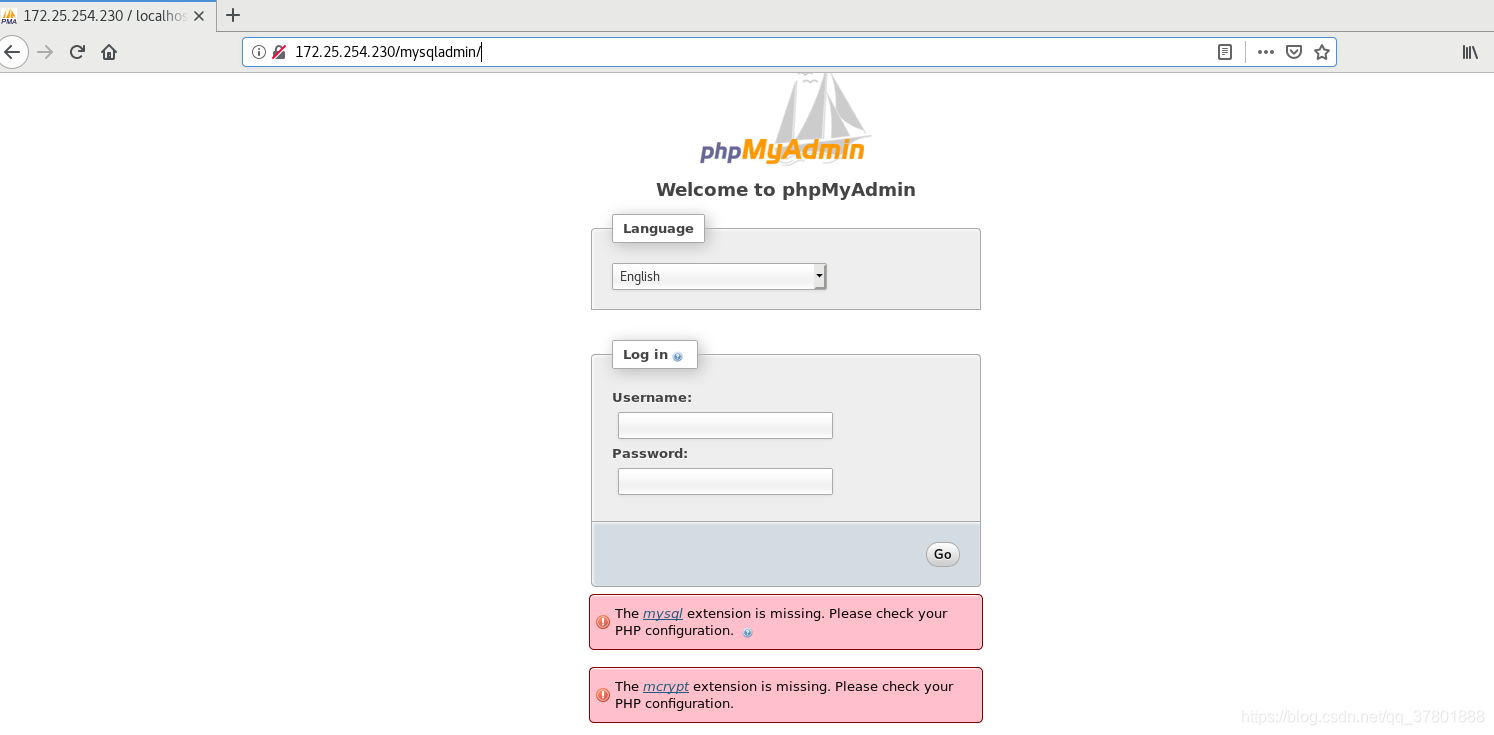The width and height of the screenshot is (1494, 735).
Task: Click the mysql error warning icon
Action: click(x=603, y=622)
